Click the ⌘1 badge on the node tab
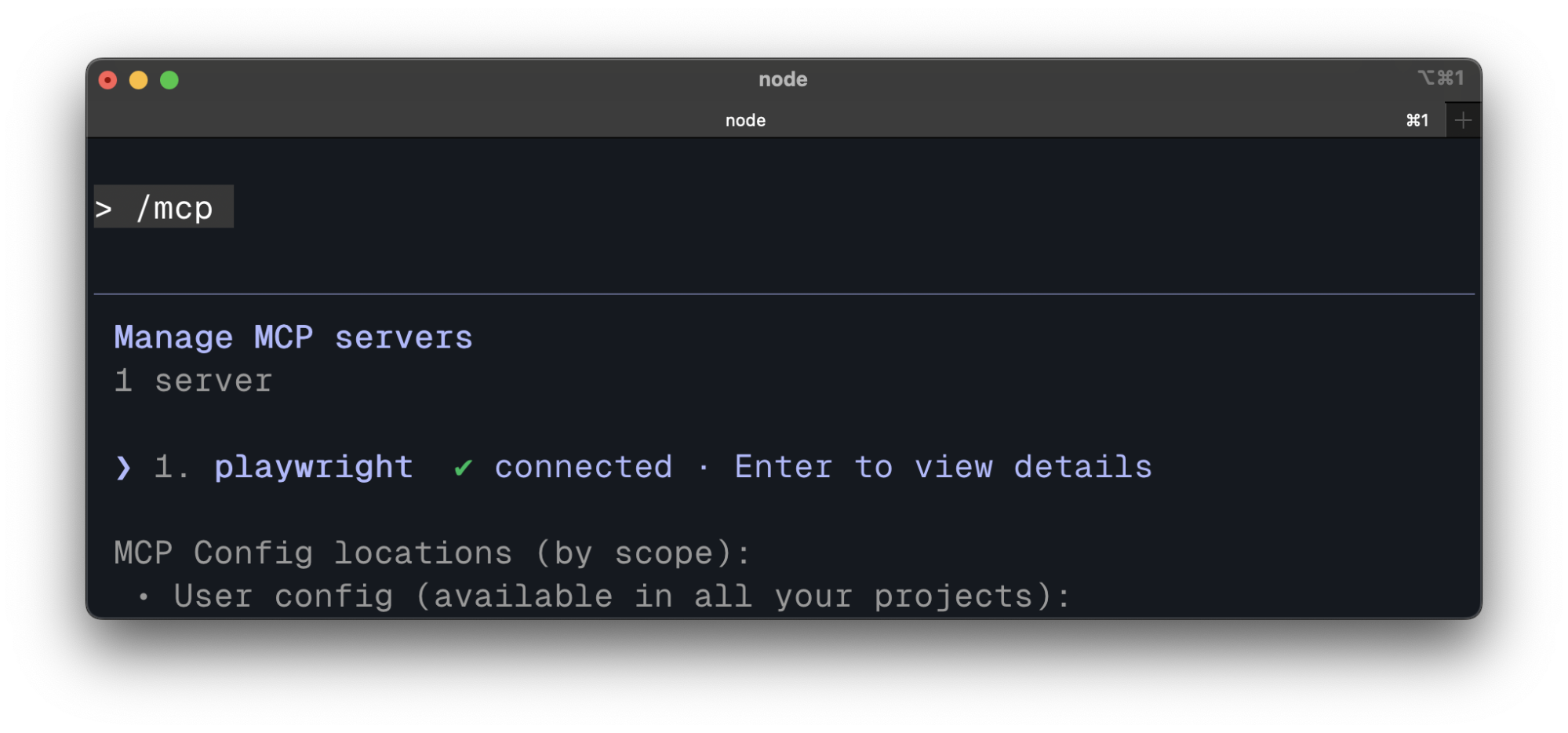This screenshot has width=1568, height=733. pos(1417,119)
